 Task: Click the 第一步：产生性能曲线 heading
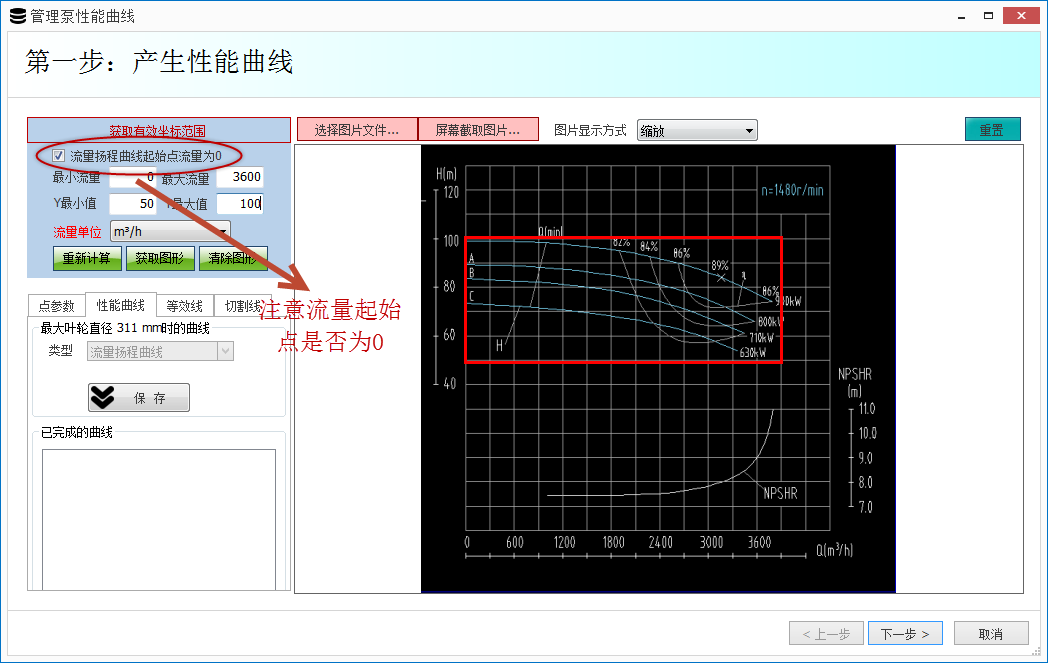(x=159, y=61)
